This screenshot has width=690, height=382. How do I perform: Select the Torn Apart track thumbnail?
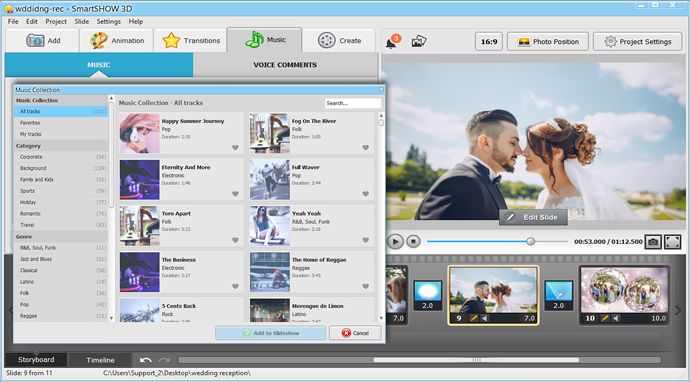139,226
